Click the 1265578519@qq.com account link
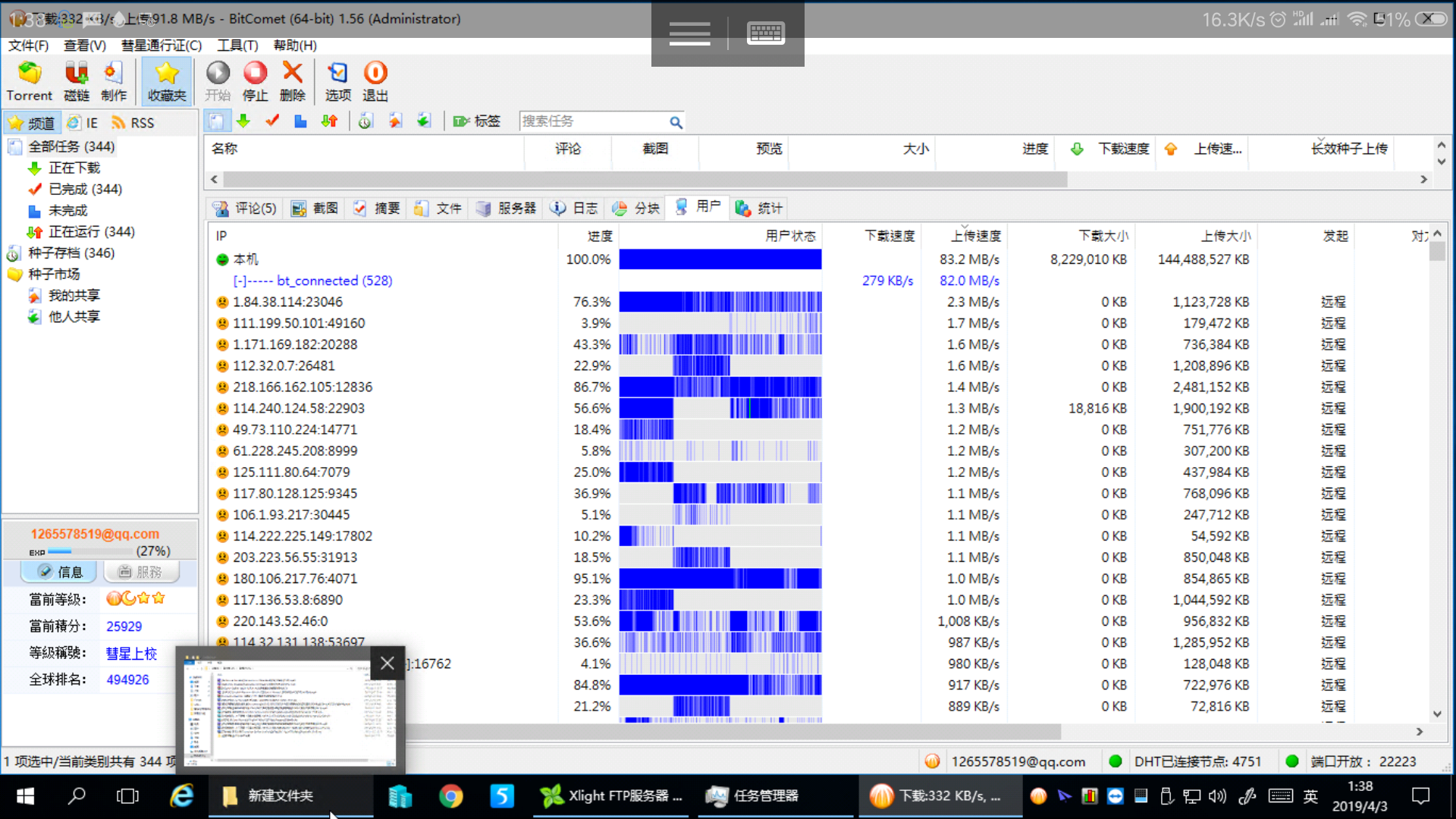 click(x=95, y=534)
